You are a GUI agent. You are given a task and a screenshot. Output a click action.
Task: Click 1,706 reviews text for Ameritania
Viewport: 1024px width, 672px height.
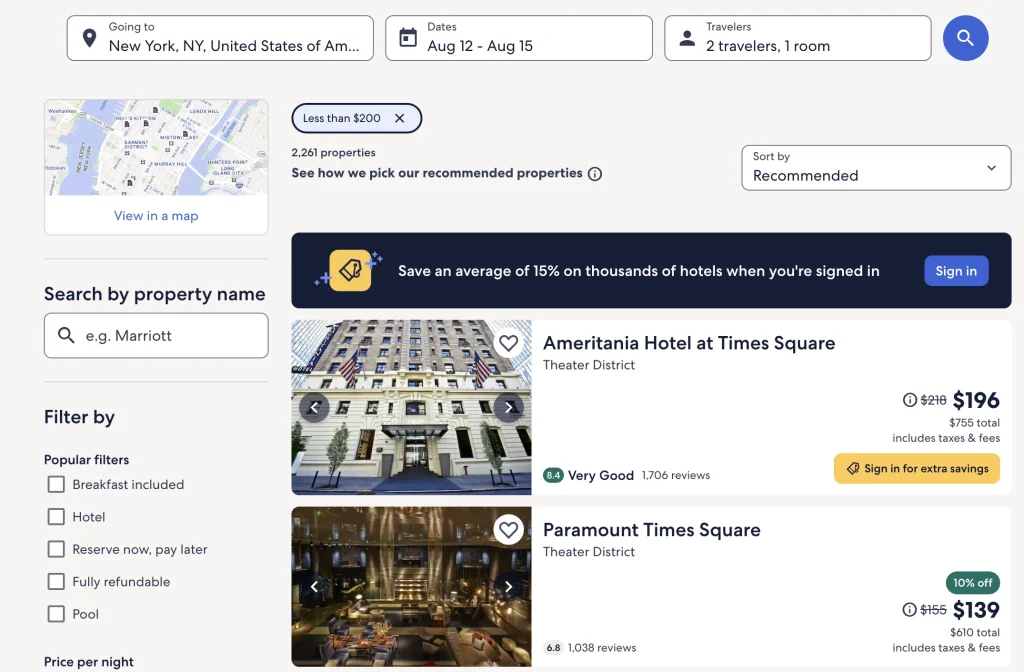675,475
